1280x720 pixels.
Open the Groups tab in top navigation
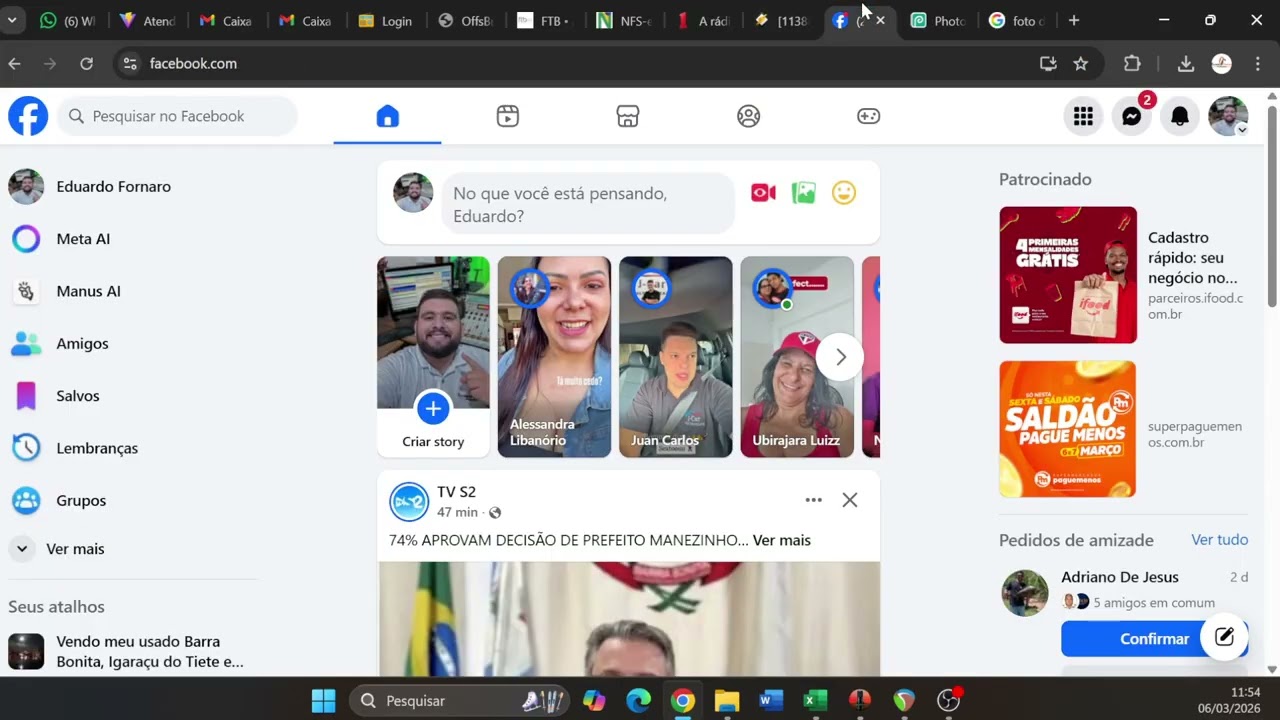(x=748, y=116)
